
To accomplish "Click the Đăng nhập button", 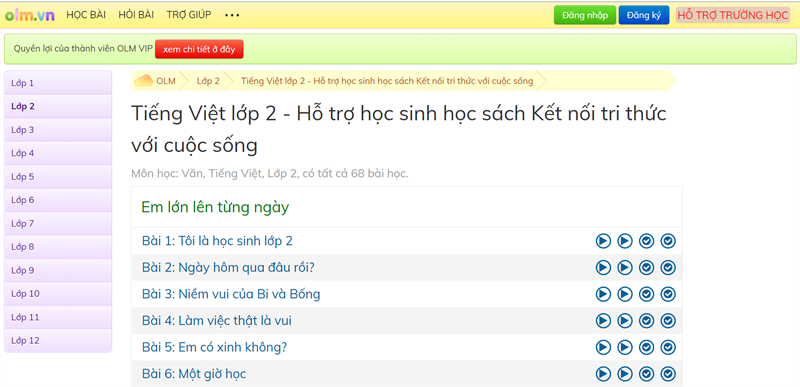I will (585, 15).
